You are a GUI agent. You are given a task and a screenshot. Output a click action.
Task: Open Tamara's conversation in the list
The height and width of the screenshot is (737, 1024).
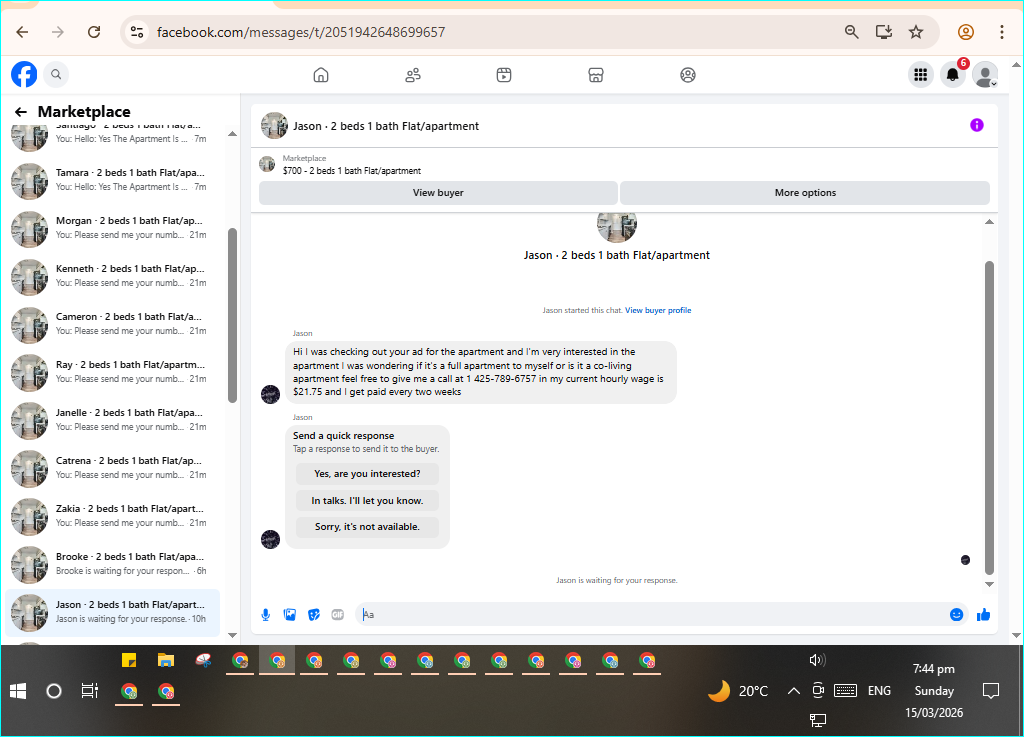(112, 180)
